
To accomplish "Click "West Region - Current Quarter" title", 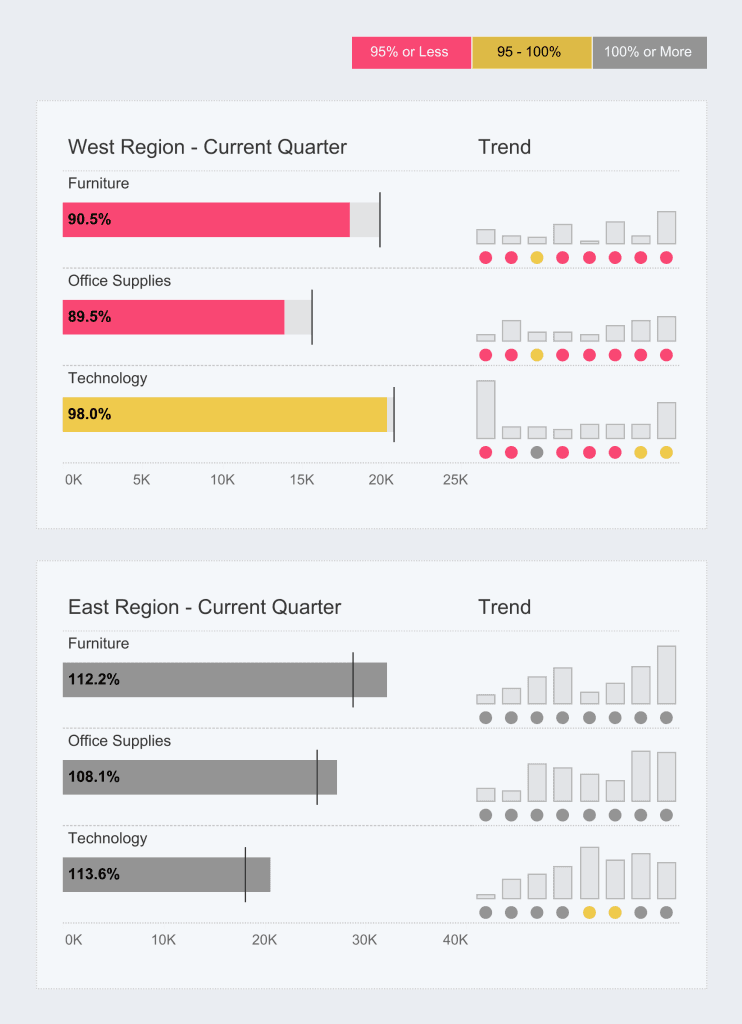I will coord(207,147).
